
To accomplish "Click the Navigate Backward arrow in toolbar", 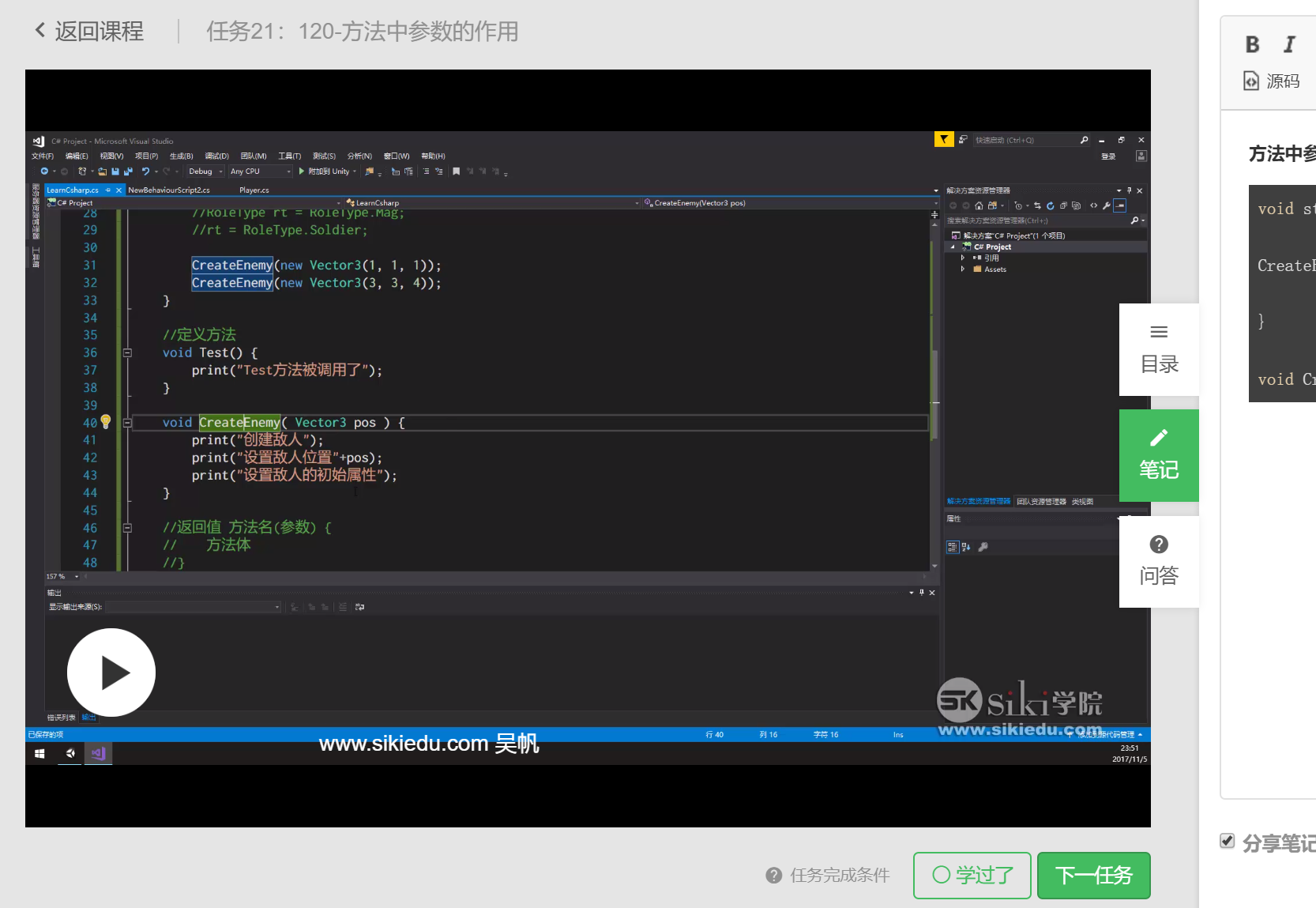I will coord(44,171).
